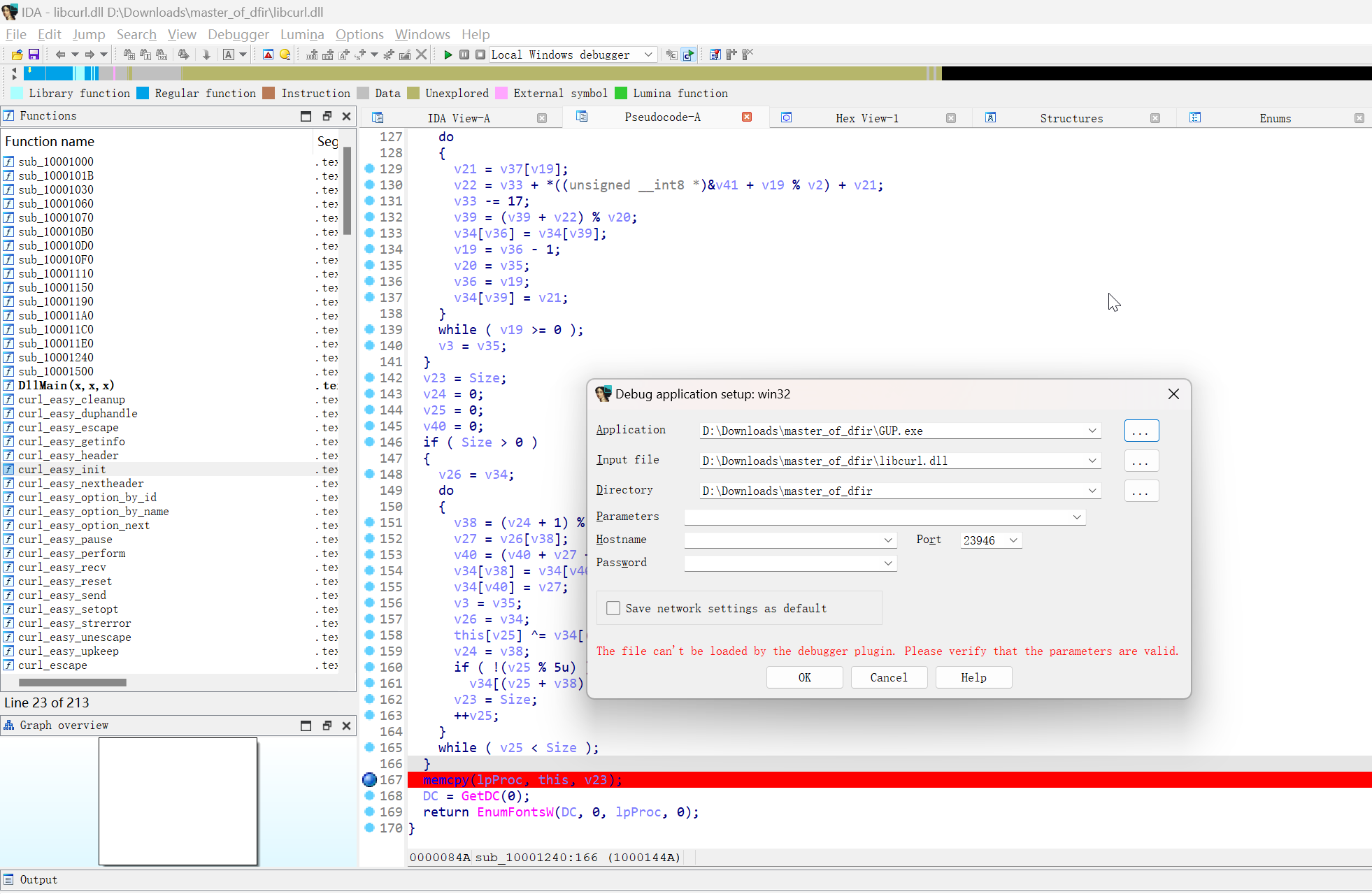Viewport: 1372px width, 894px height.
Task: Remove the active breakpoint at line 167
Action: point(370,780)
